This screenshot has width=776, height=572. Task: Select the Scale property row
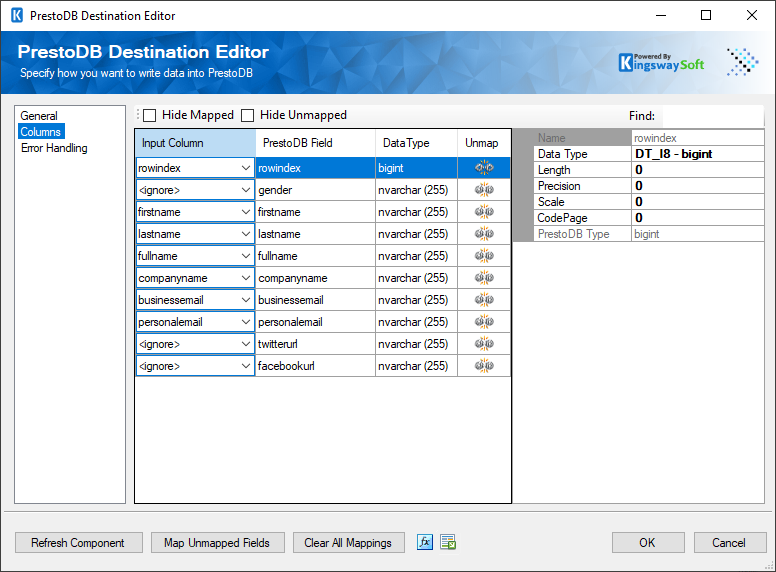(x=649, y=202)
